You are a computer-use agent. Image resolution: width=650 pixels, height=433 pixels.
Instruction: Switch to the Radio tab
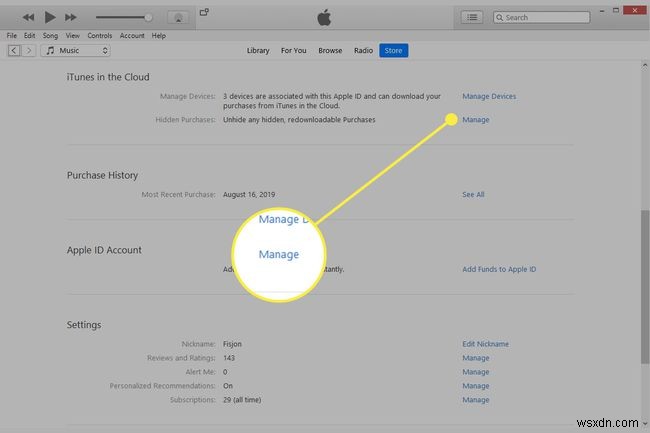363,51
